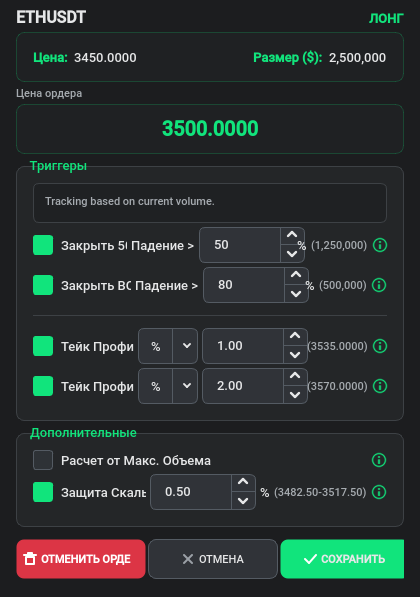The width and height of the screenshot is (420, 597).
Task: Open info icon for Расчет от Макс. Объема
Action: pyautogui.click(x=379, y=460)
